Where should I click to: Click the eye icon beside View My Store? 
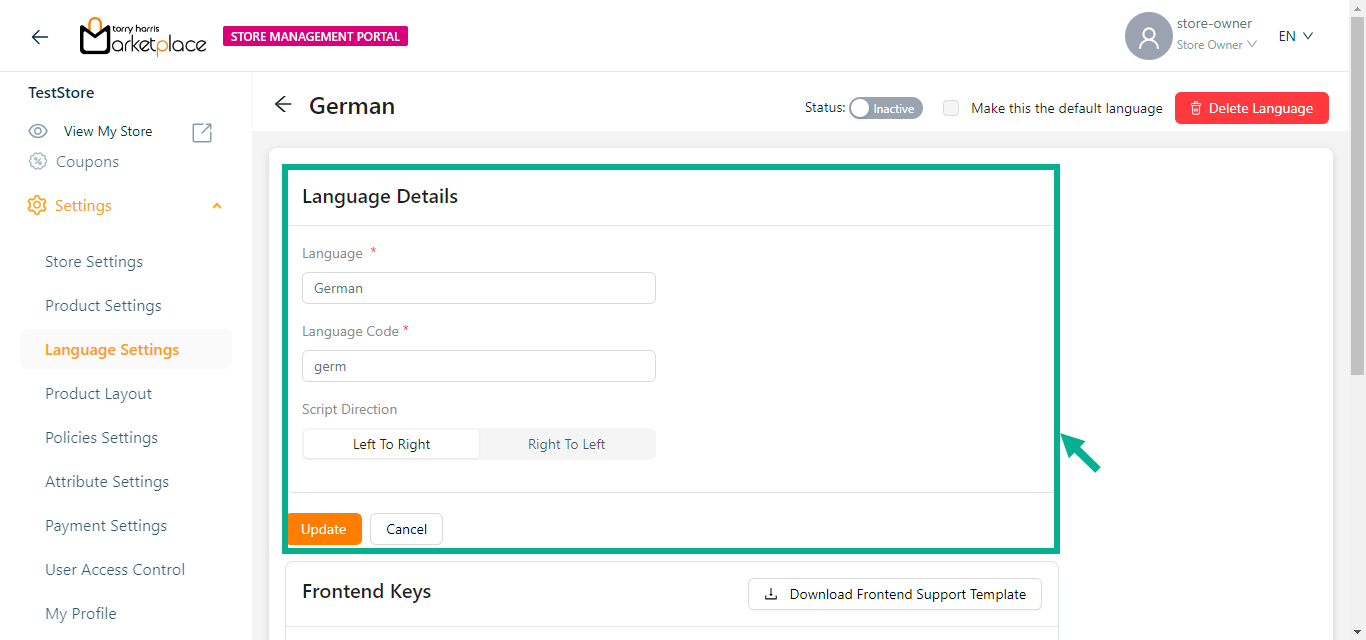pyautogui.click(x=38, y=131)
